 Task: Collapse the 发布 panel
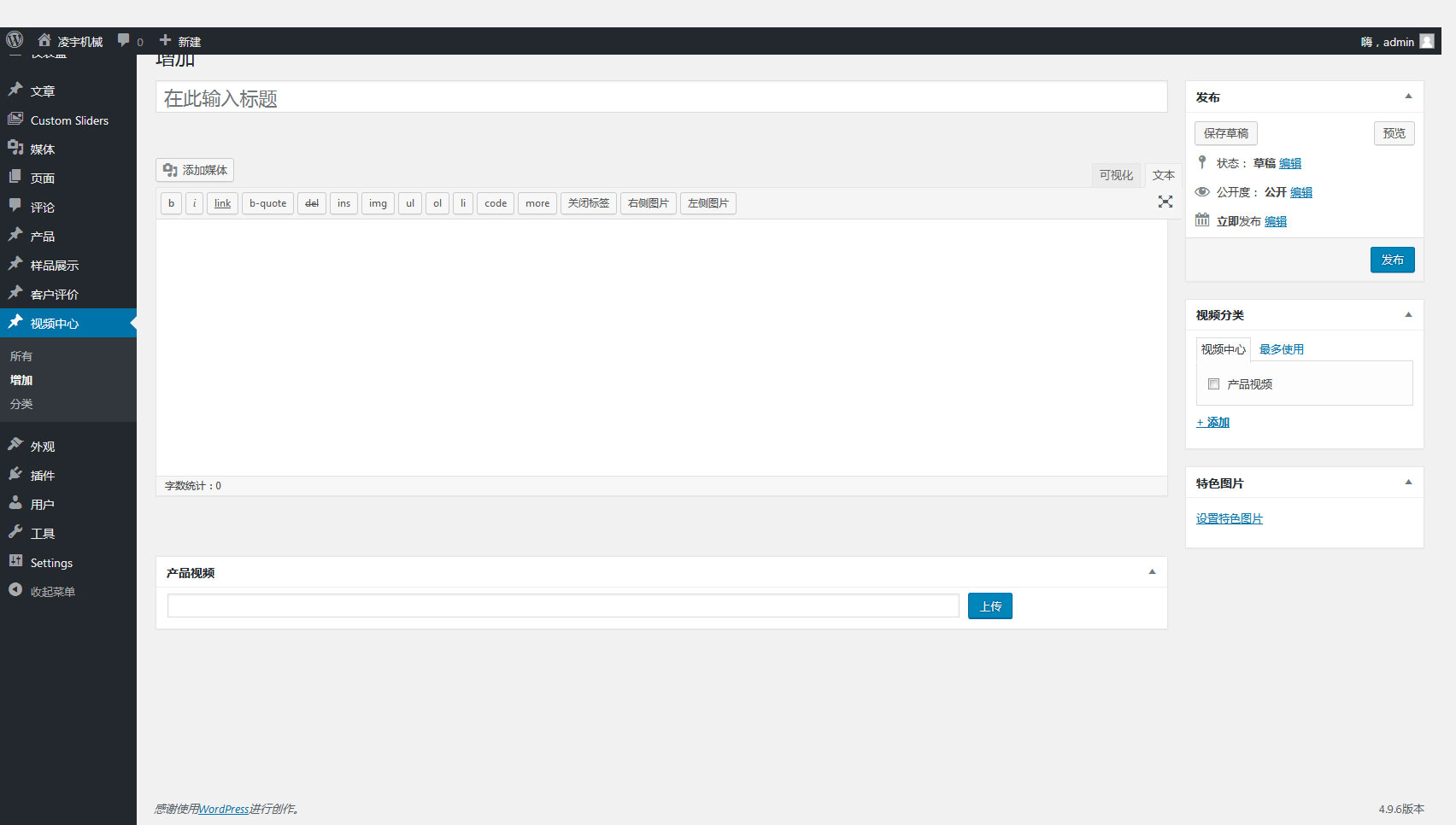[1408, 97]
